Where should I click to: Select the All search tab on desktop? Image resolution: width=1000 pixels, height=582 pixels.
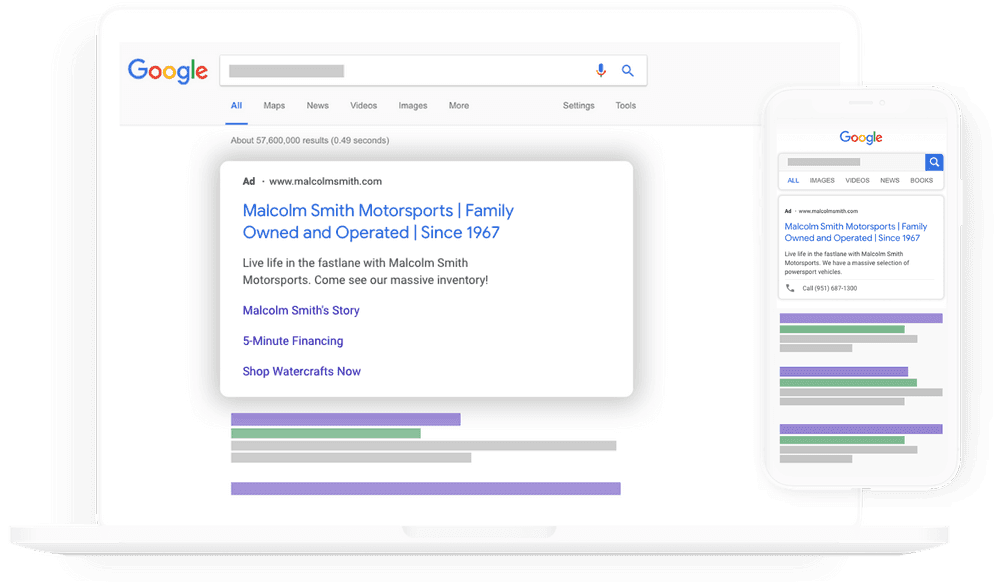point(236,106)
